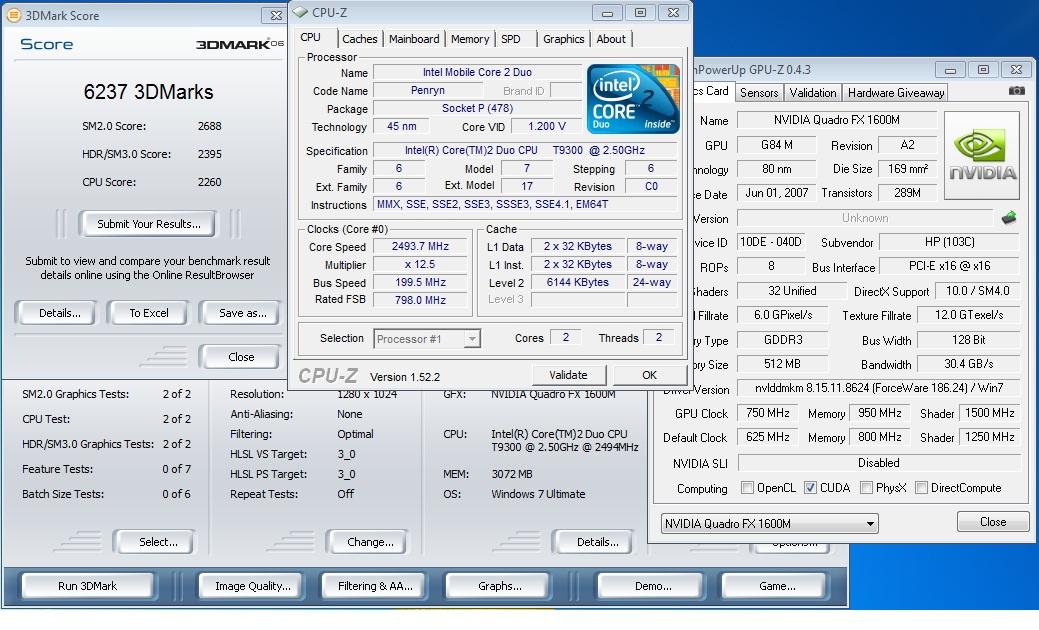Click the 3DMark Score window icon
Screen dimensions: 1039x630
pos(13,15)
